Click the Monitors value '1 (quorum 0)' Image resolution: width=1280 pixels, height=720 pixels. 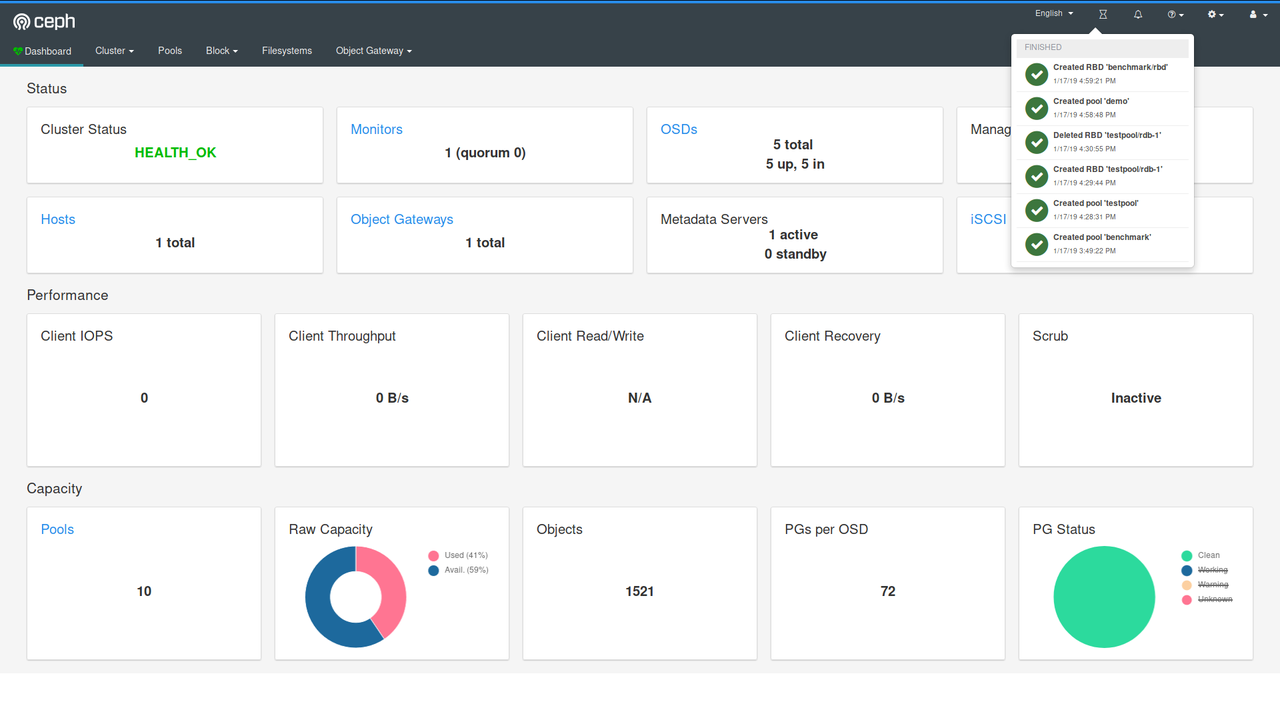point(485,153)
